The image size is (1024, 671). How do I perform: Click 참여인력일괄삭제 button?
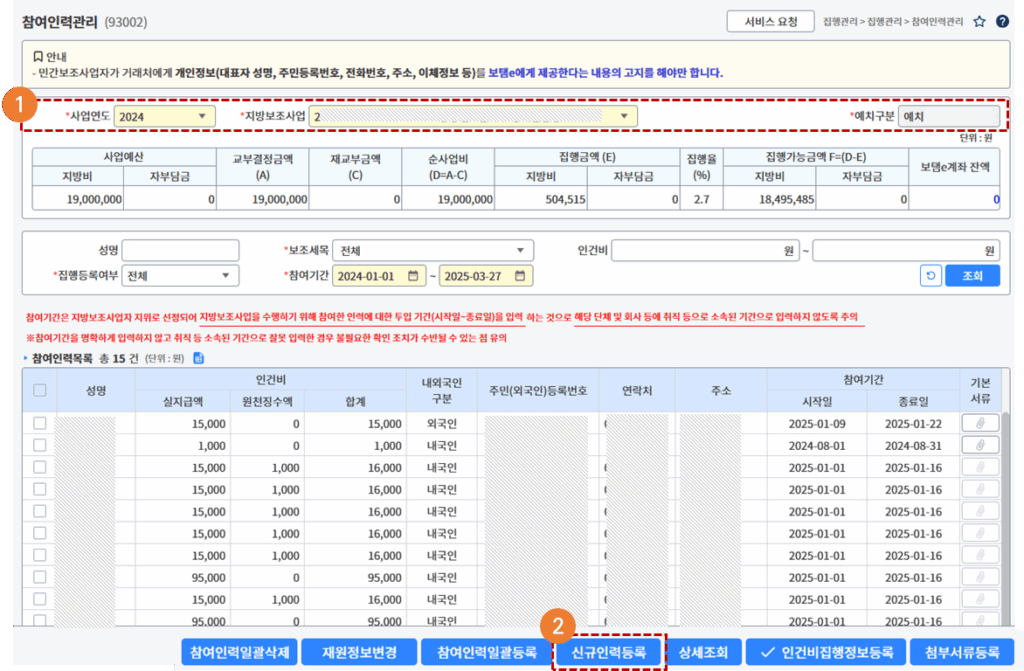(x=240, y=652)
